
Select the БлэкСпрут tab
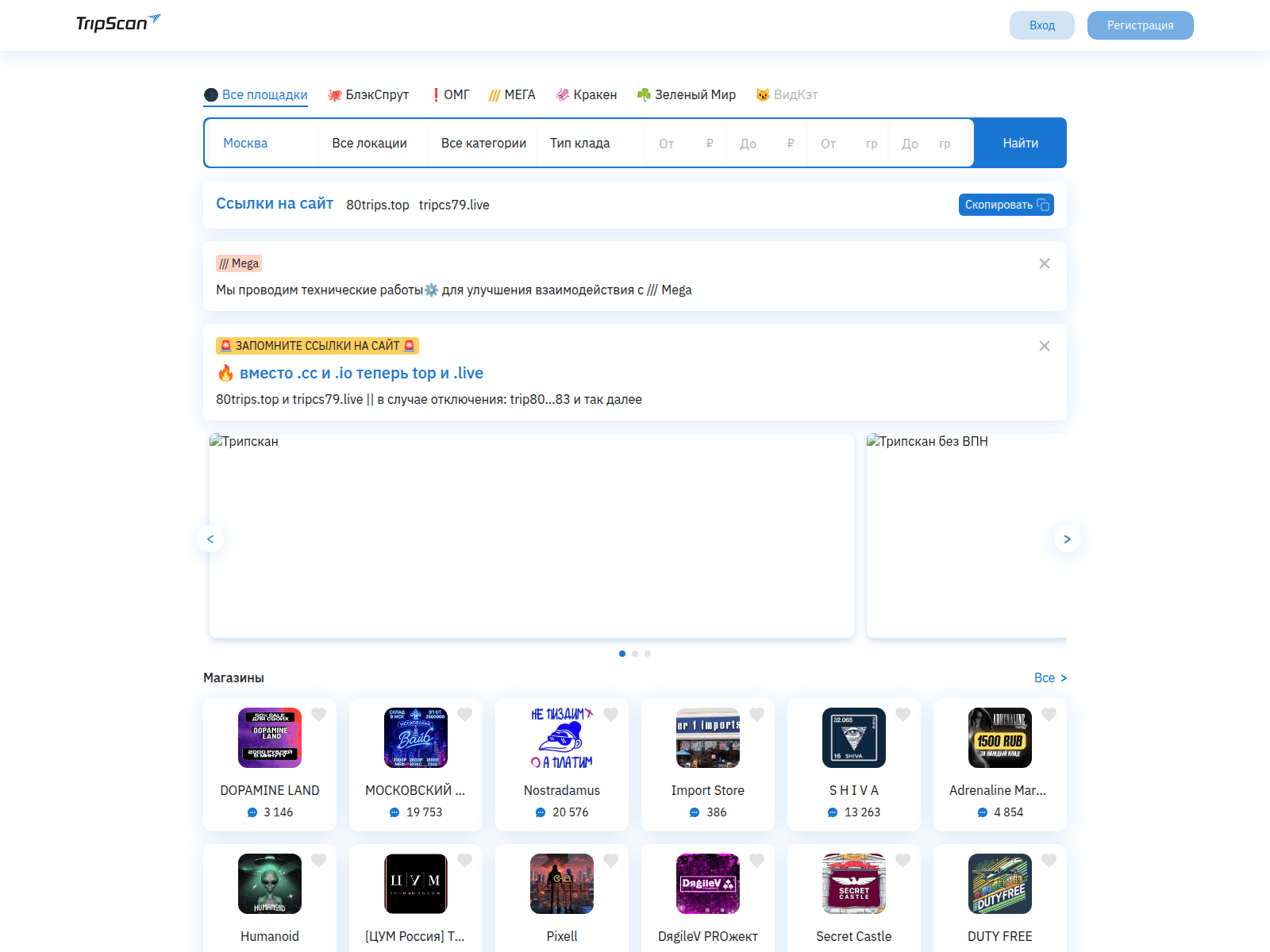tap(368, 94)
